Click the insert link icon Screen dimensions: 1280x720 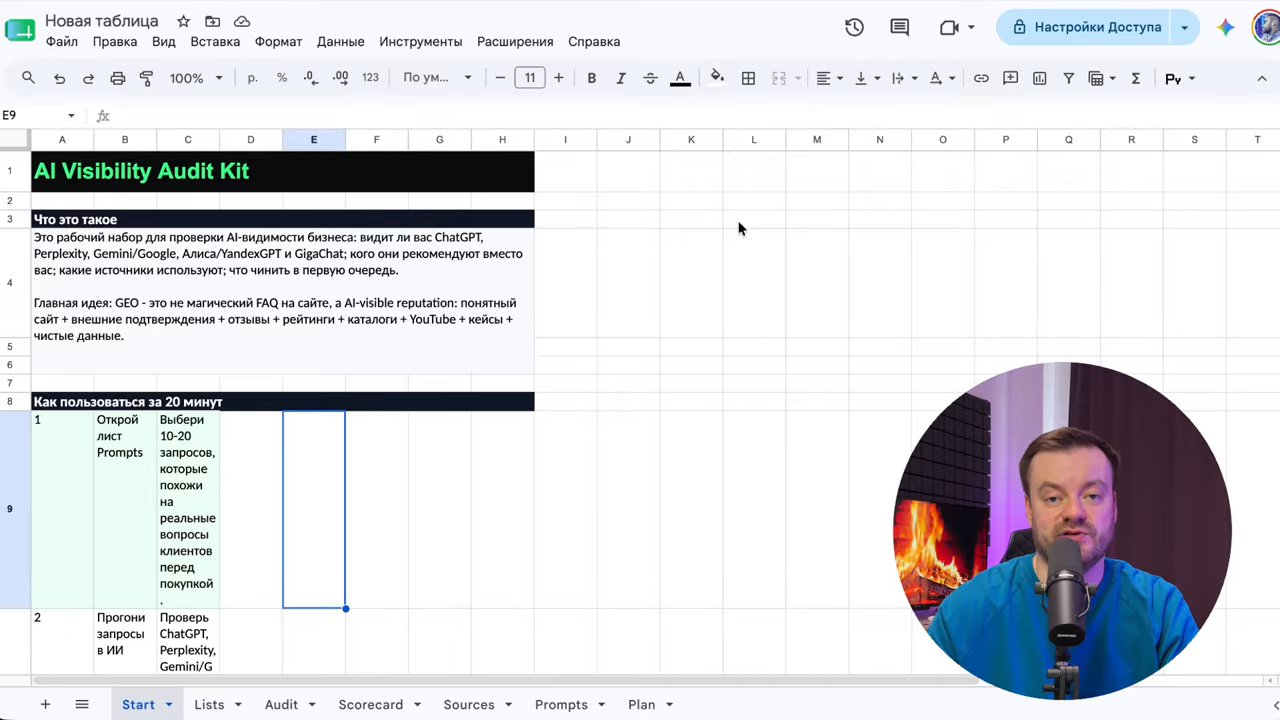[981, 78]
